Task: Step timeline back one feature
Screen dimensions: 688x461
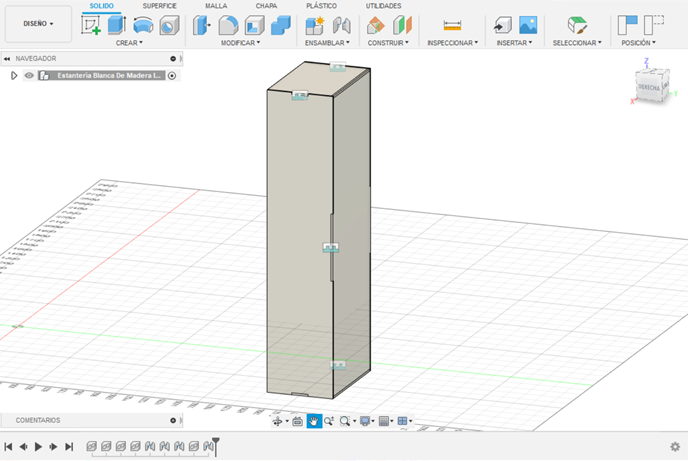Action: 23,447
